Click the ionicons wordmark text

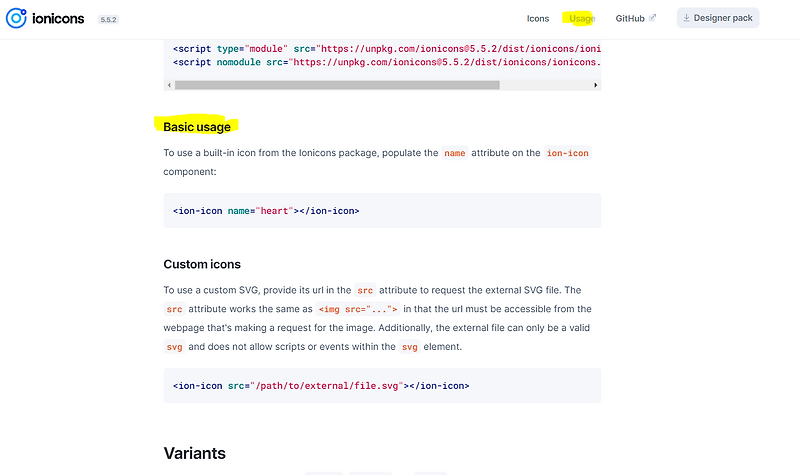[58, 19]
